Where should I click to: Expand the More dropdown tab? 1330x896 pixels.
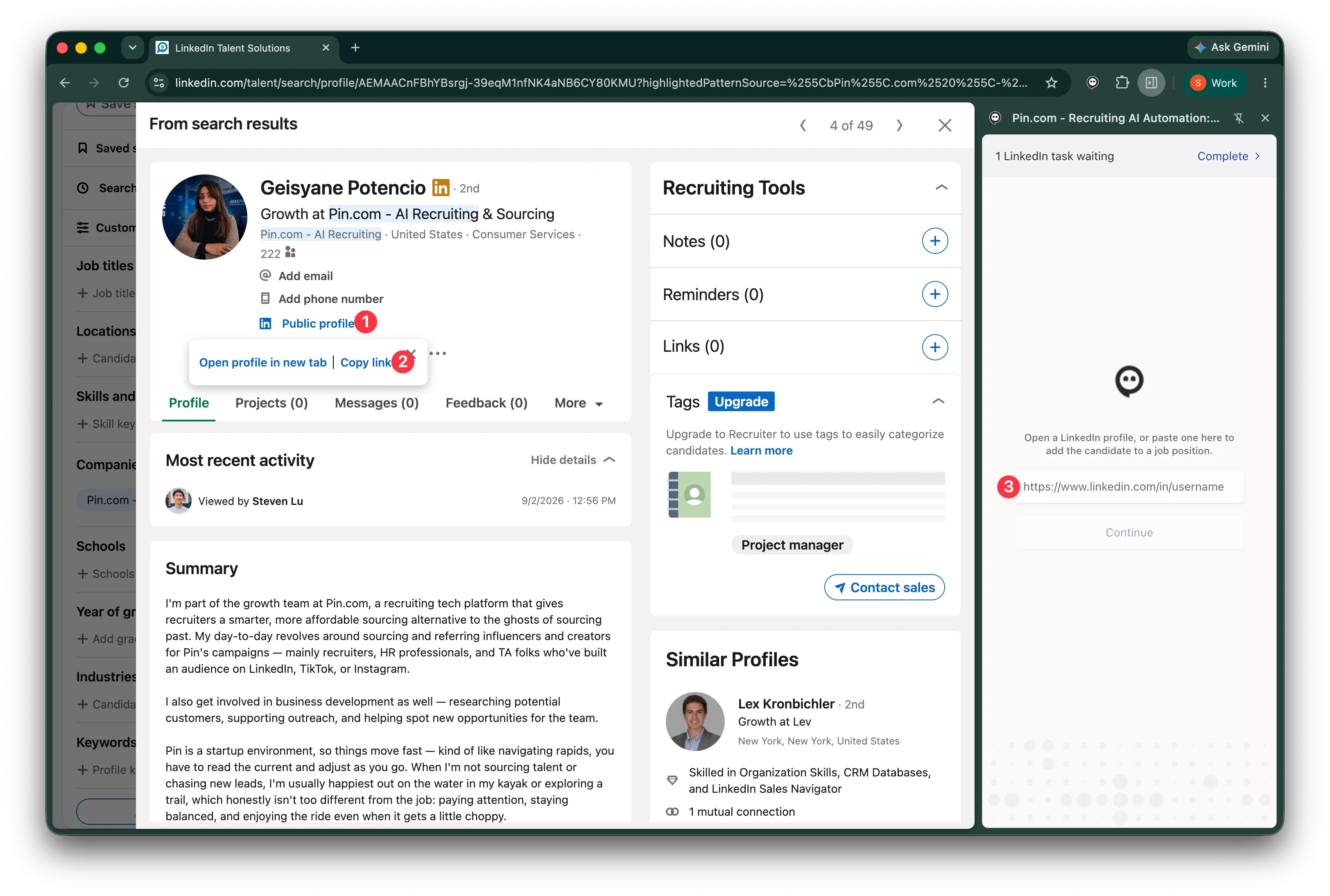click(x=579, y=403)
